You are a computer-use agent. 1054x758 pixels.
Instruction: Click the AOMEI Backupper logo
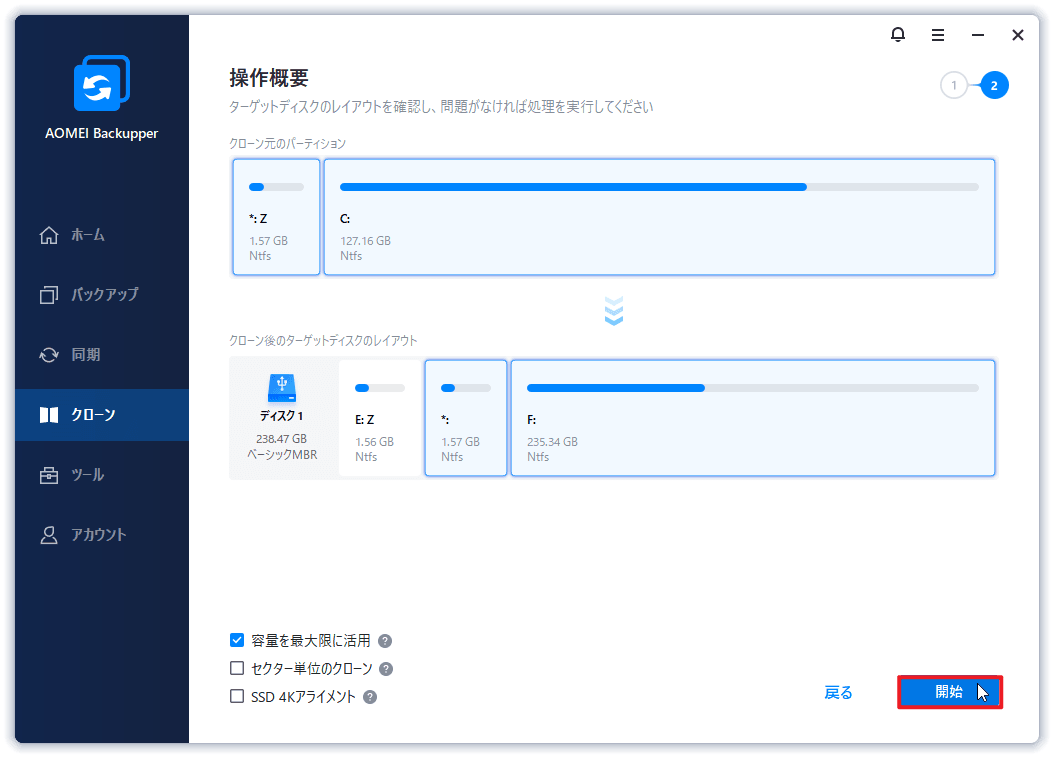tap(100, 83)
